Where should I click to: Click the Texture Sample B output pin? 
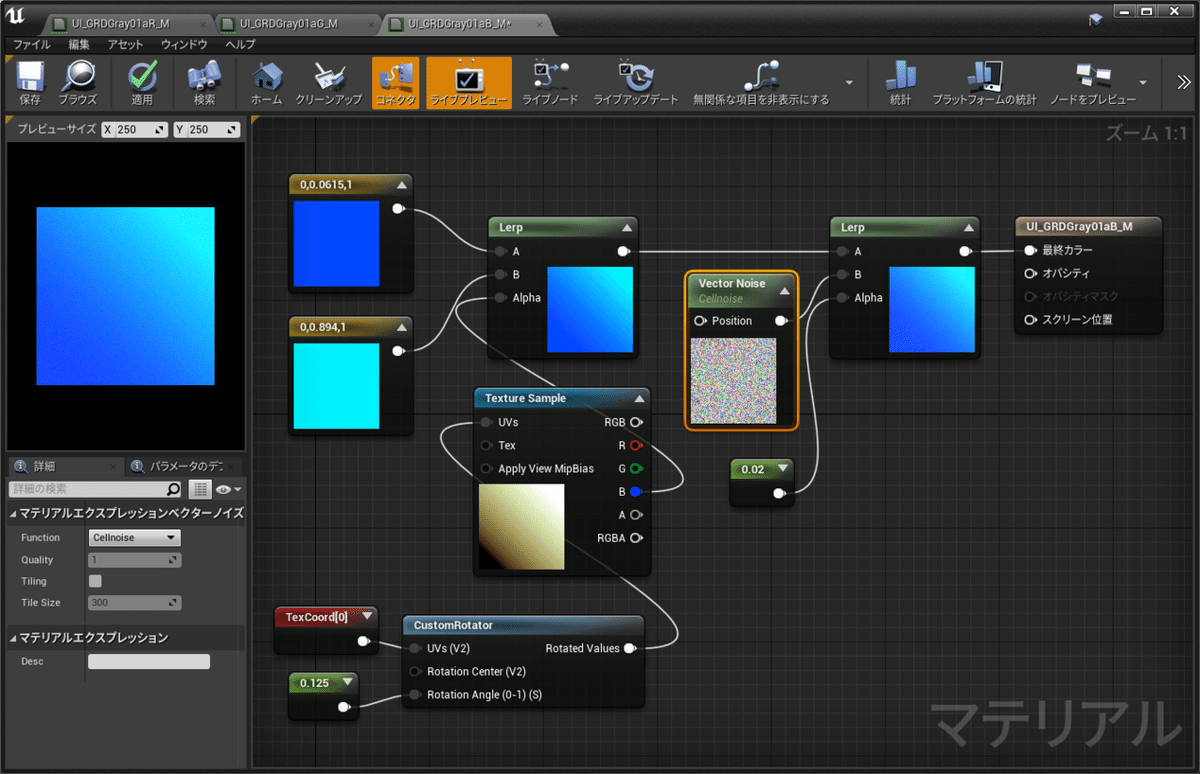635,491
